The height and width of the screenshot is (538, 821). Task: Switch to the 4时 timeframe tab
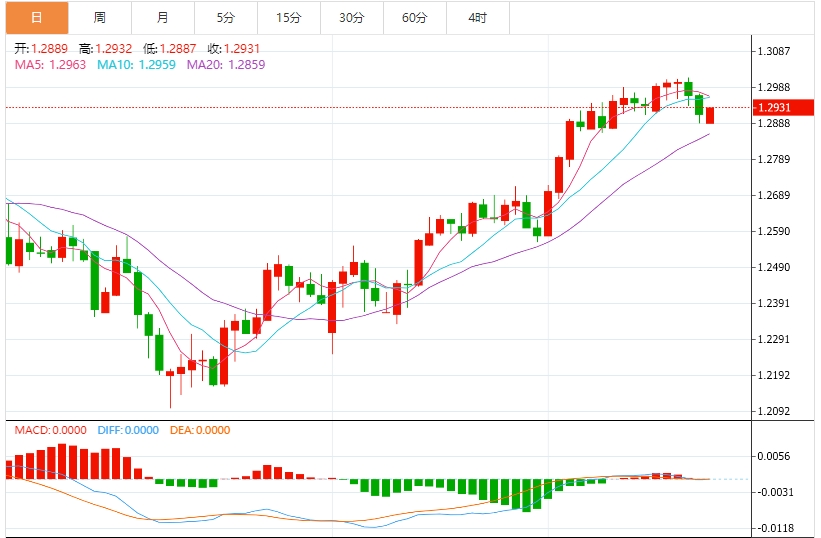click(477, 18)
